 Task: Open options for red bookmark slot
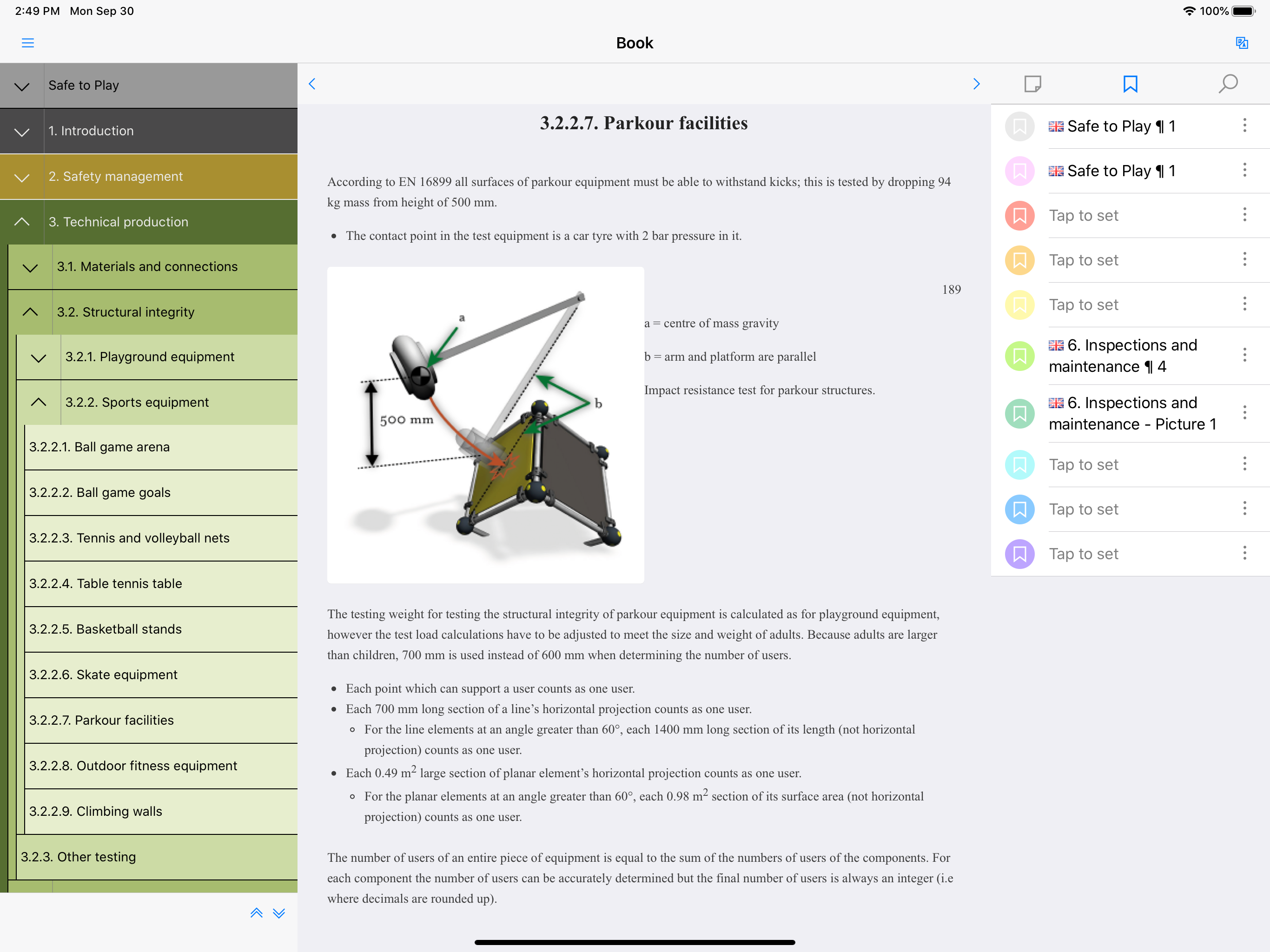tap(1244, 215)
